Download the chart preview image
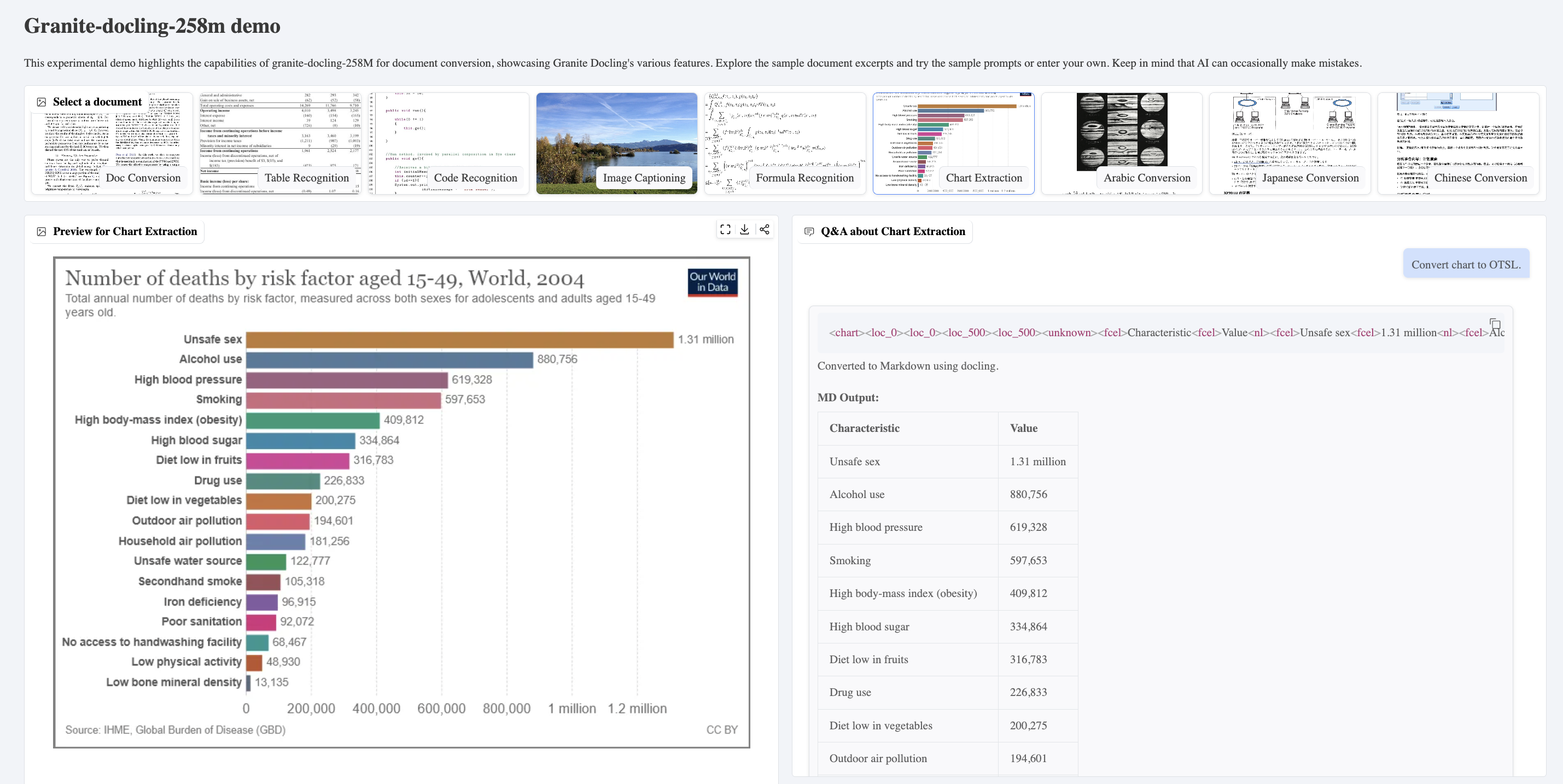The width and height of the screenshot is (1563, 784). 744,229
